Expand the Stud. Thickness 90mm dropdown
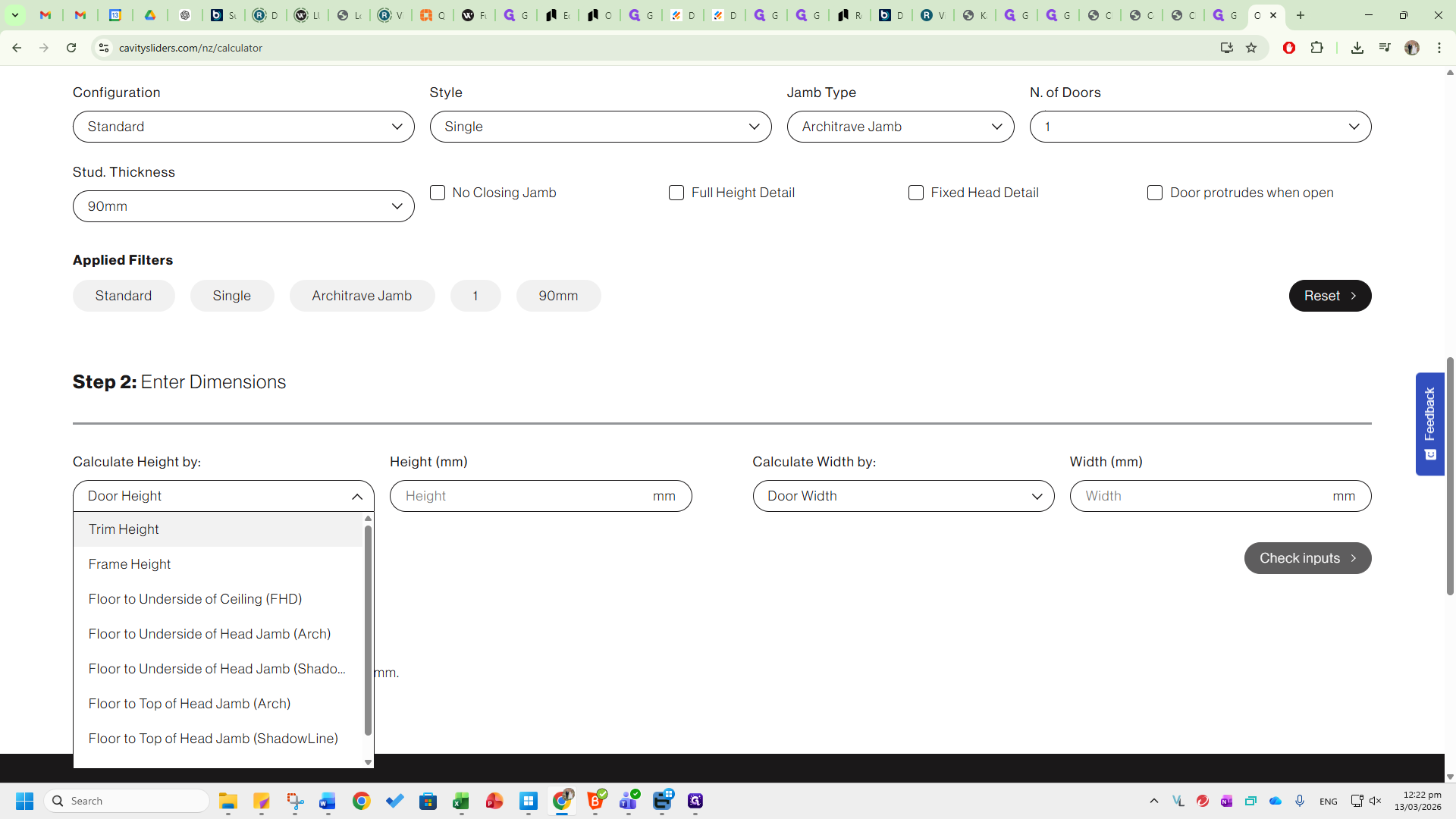 [243, 206]
